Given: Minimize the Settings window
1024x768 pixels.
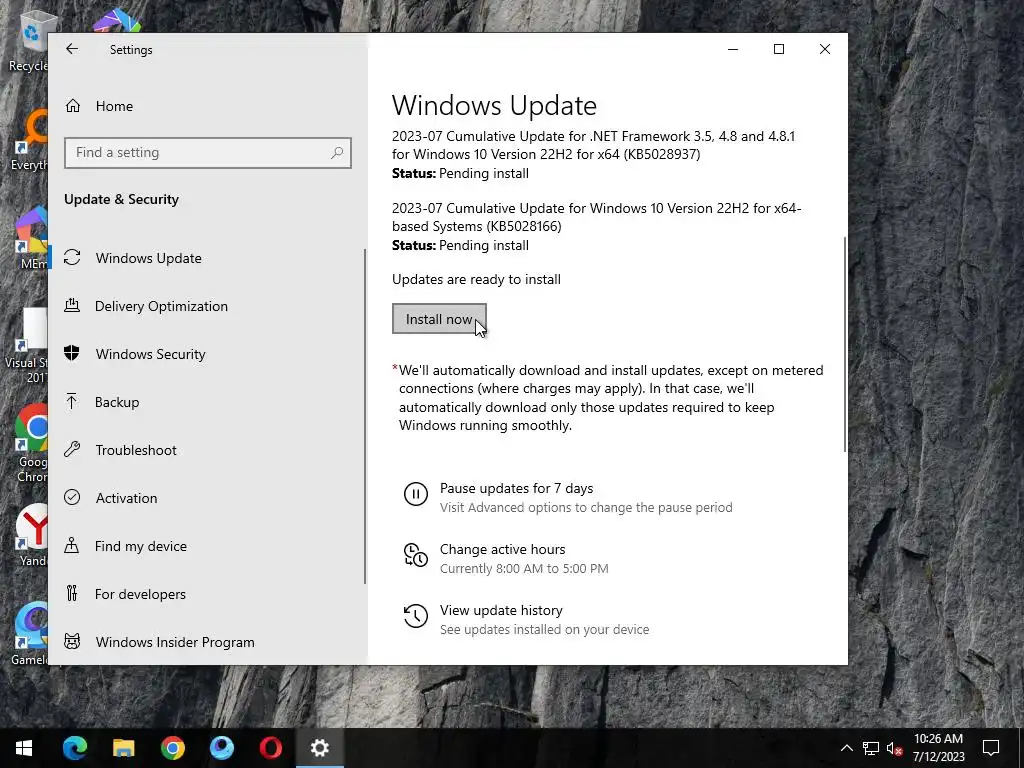Looking at the screenshot, I should tap(733, 49).
